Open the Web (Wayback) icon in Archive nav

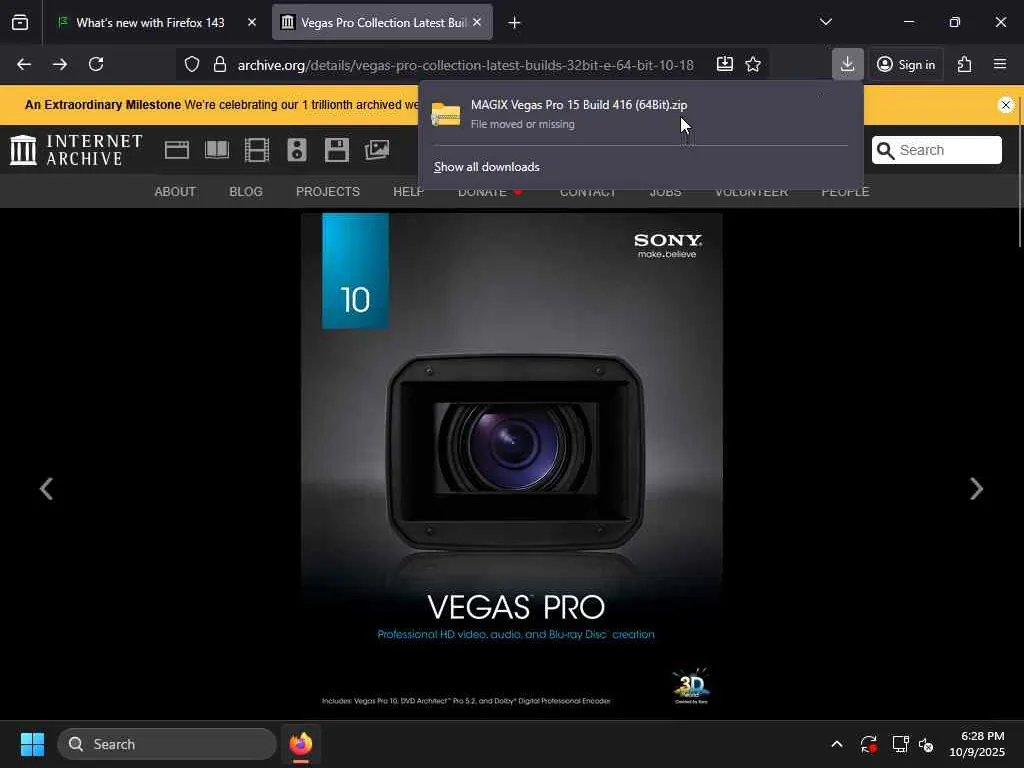click(x=177, y=150)
